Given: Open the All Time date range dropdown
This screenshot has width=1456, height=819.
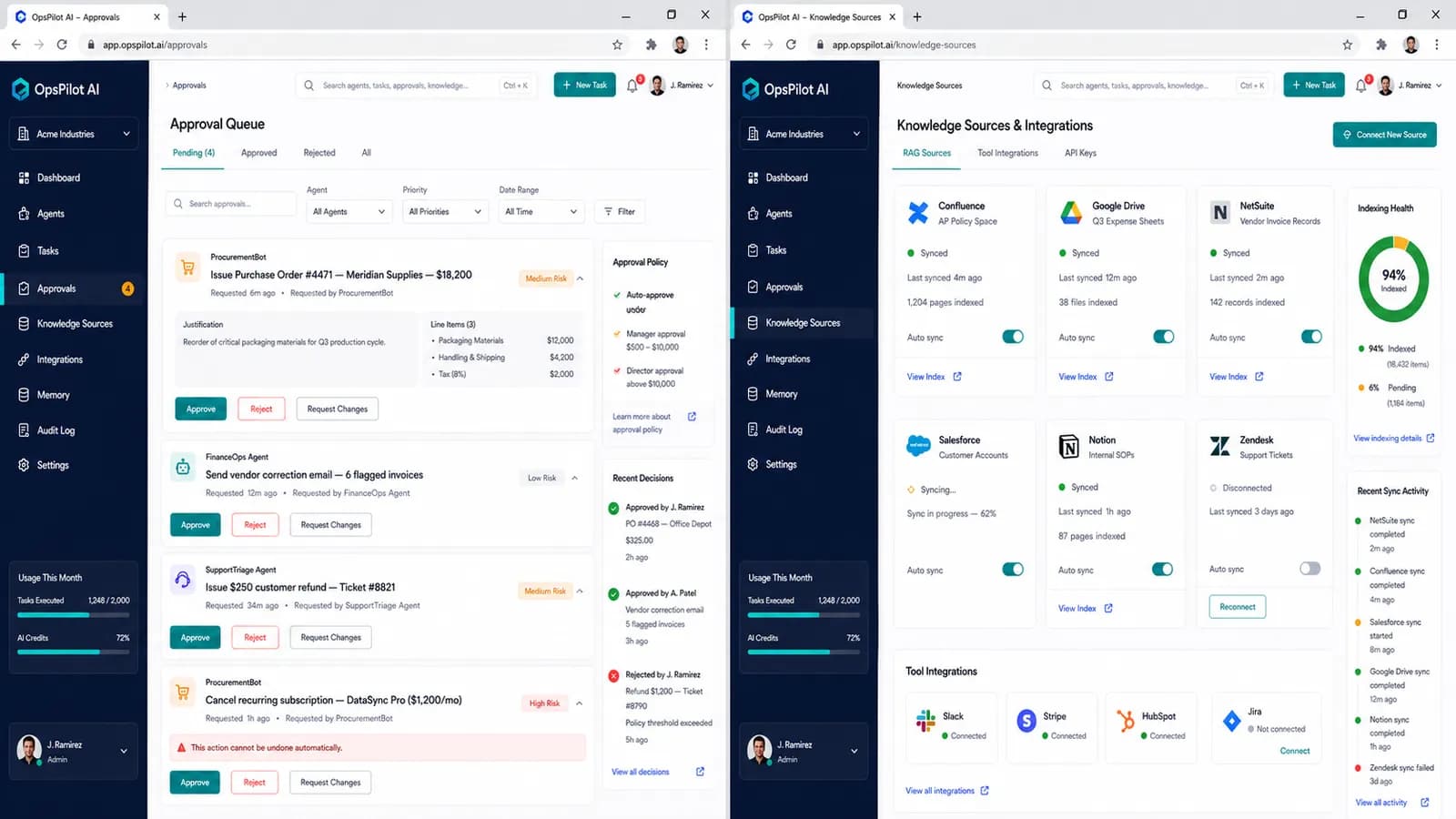Looking at the screenshot, I should (541, 211).
